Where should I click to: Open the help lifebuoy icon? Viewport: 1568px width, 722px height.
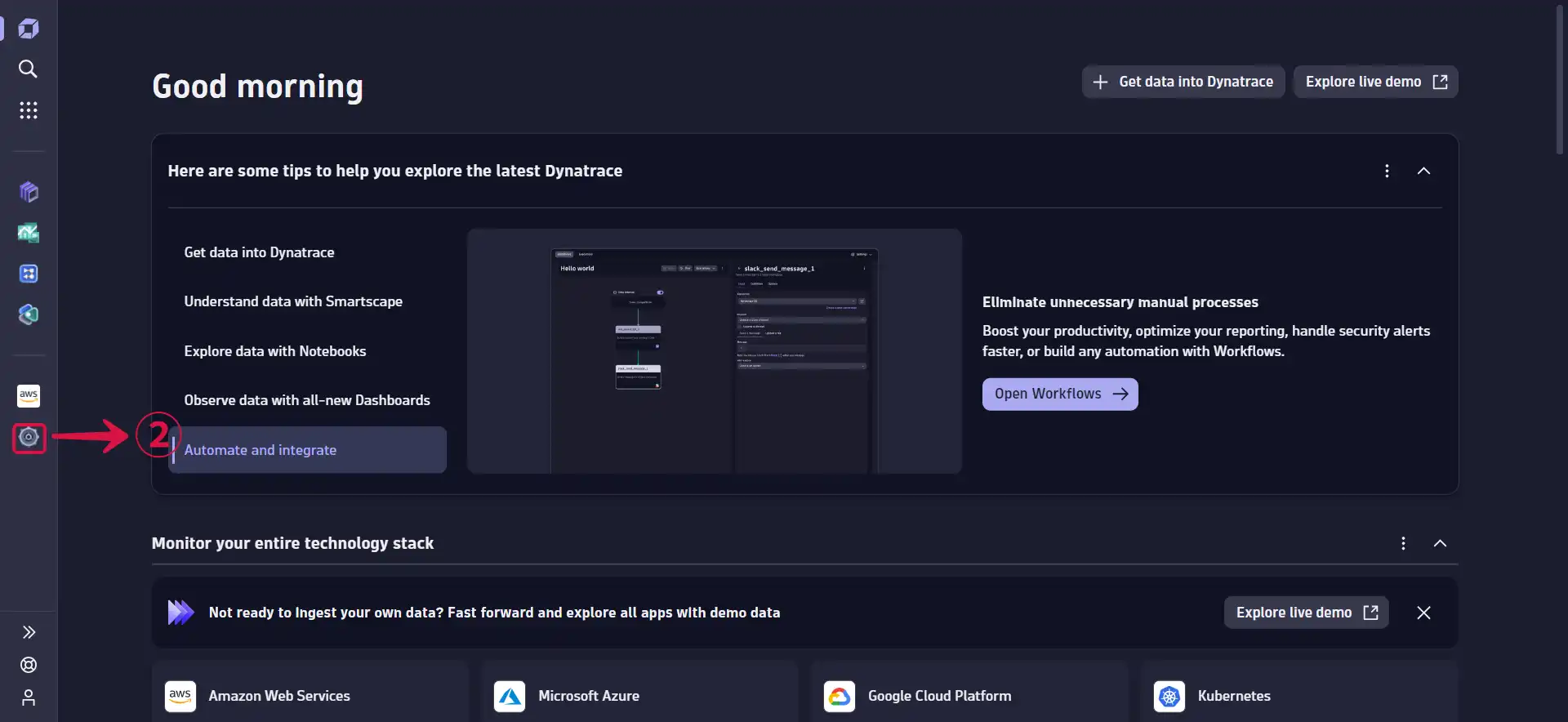[29, 665]
